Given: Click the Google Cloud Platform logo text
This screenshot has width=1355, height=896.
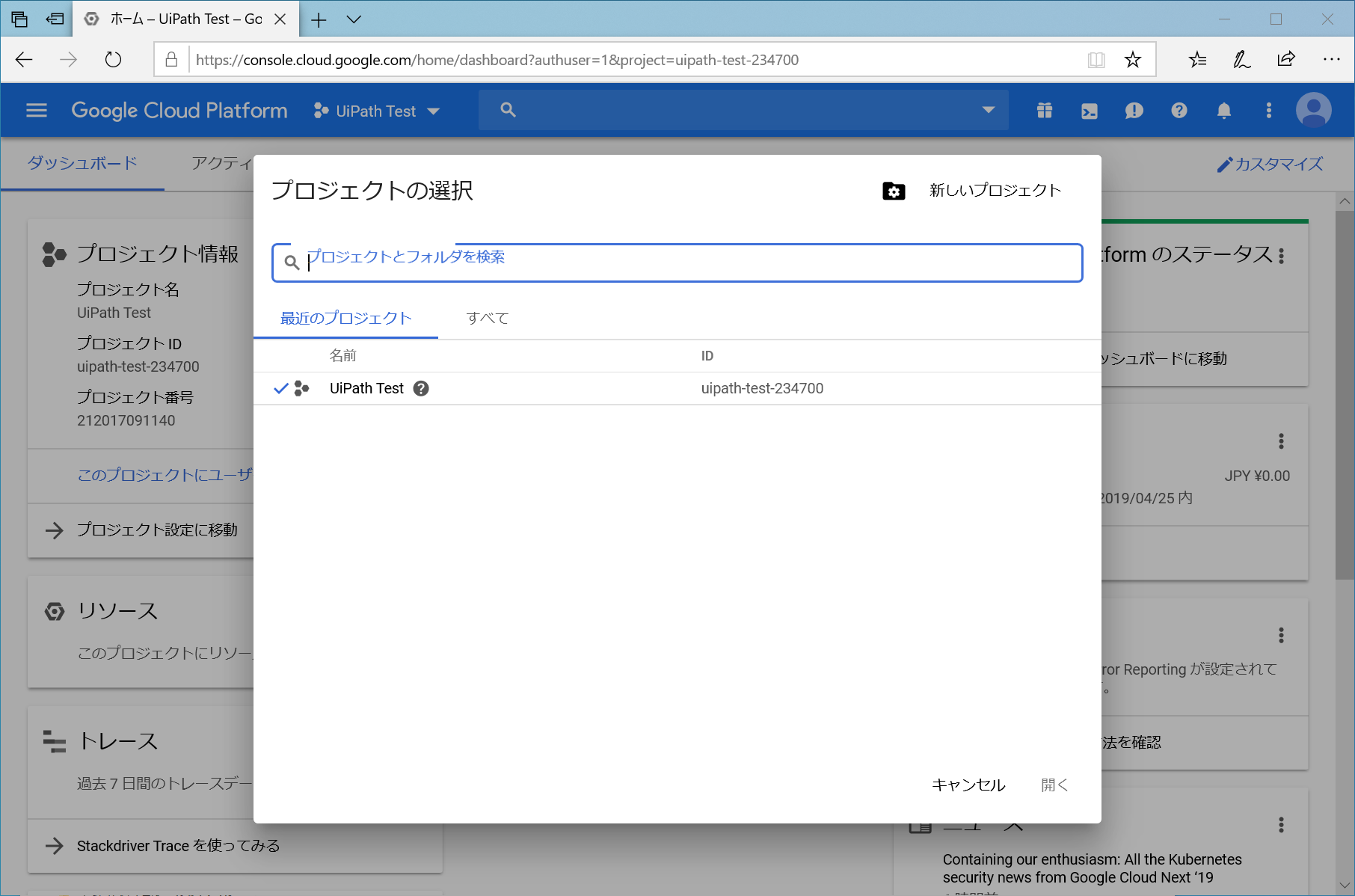Looking at the screenshot, I should 179,111.
